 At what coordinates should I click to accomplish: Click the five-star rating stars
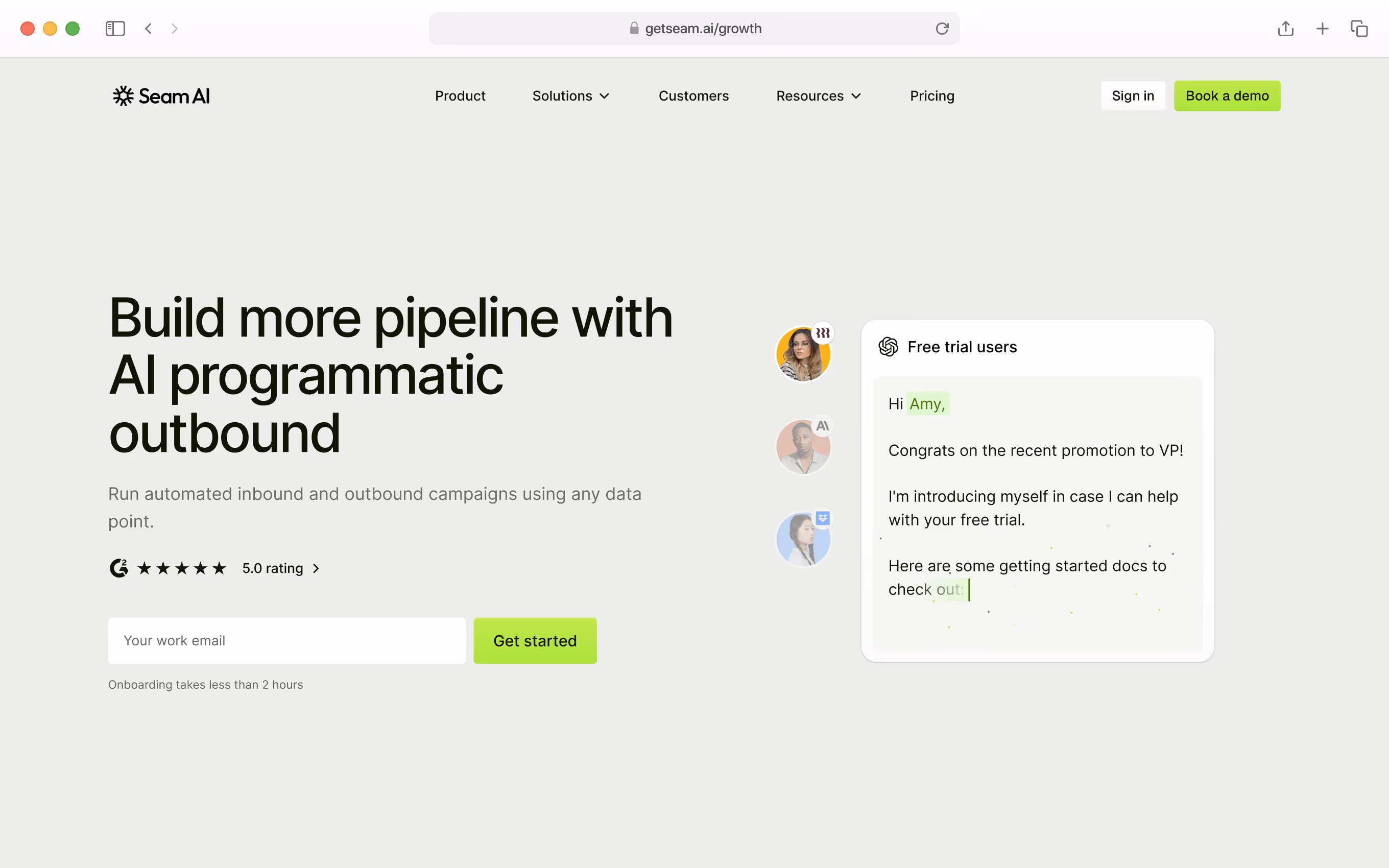pyautogui.click(x=182, y=568)
